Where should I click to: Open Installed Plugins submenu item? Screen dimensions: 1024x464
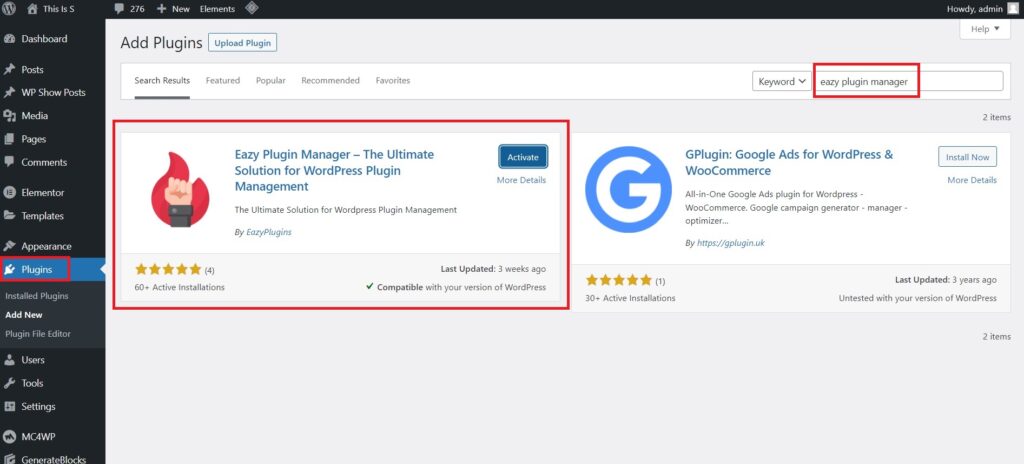click(x=37, y=296)
